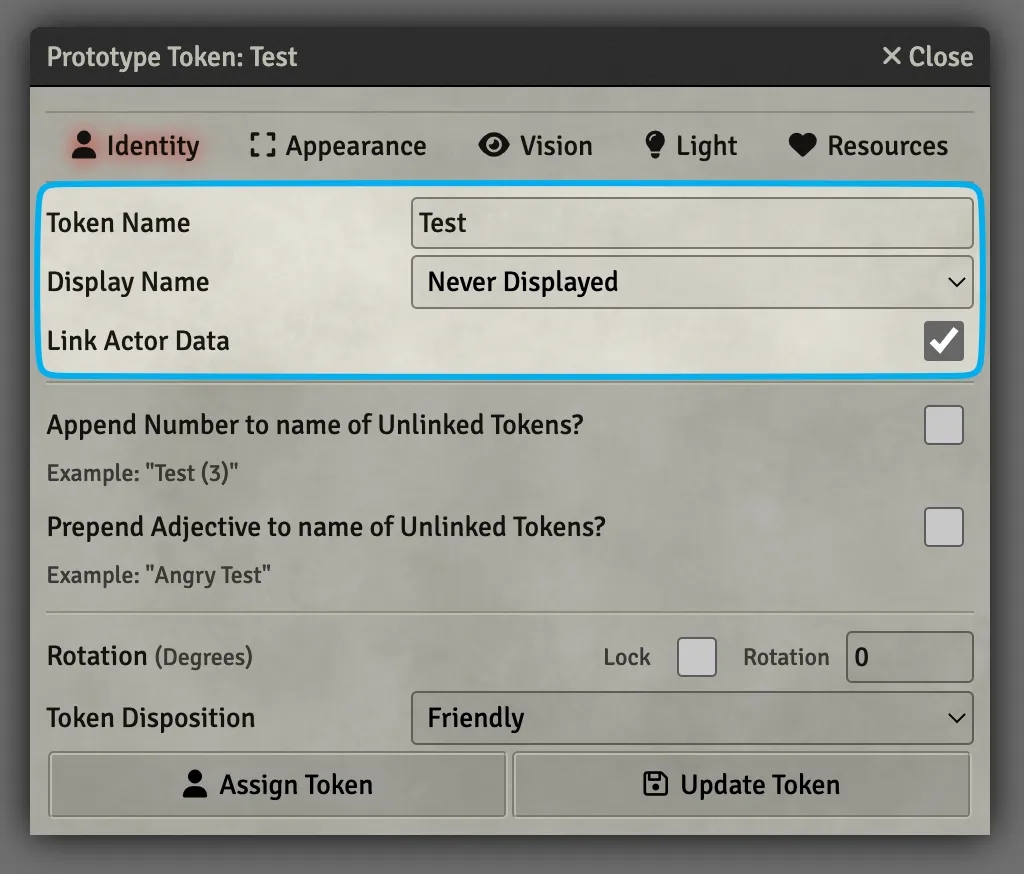Toggle the rotation Lock checkbox
Screen dimensions: 1024x874
[696, 657]
